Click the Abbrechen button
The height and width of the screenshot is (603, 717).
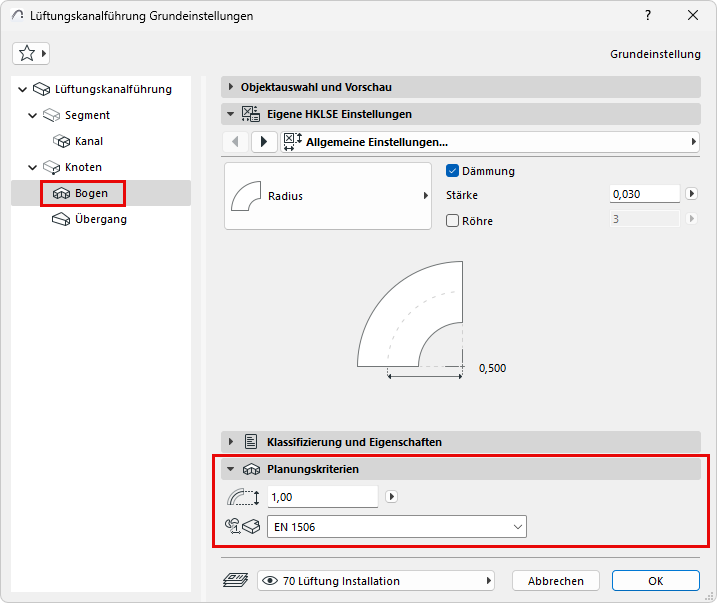pos(556,581)
